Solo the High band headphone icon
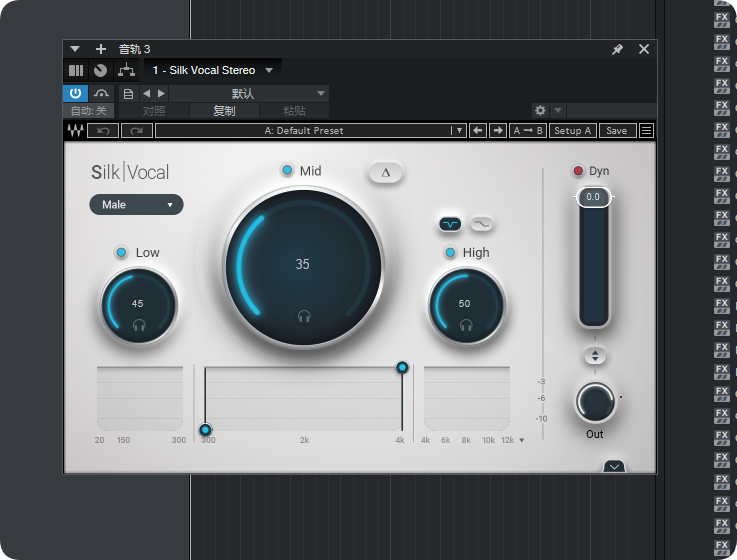 (x=466, y=325)
